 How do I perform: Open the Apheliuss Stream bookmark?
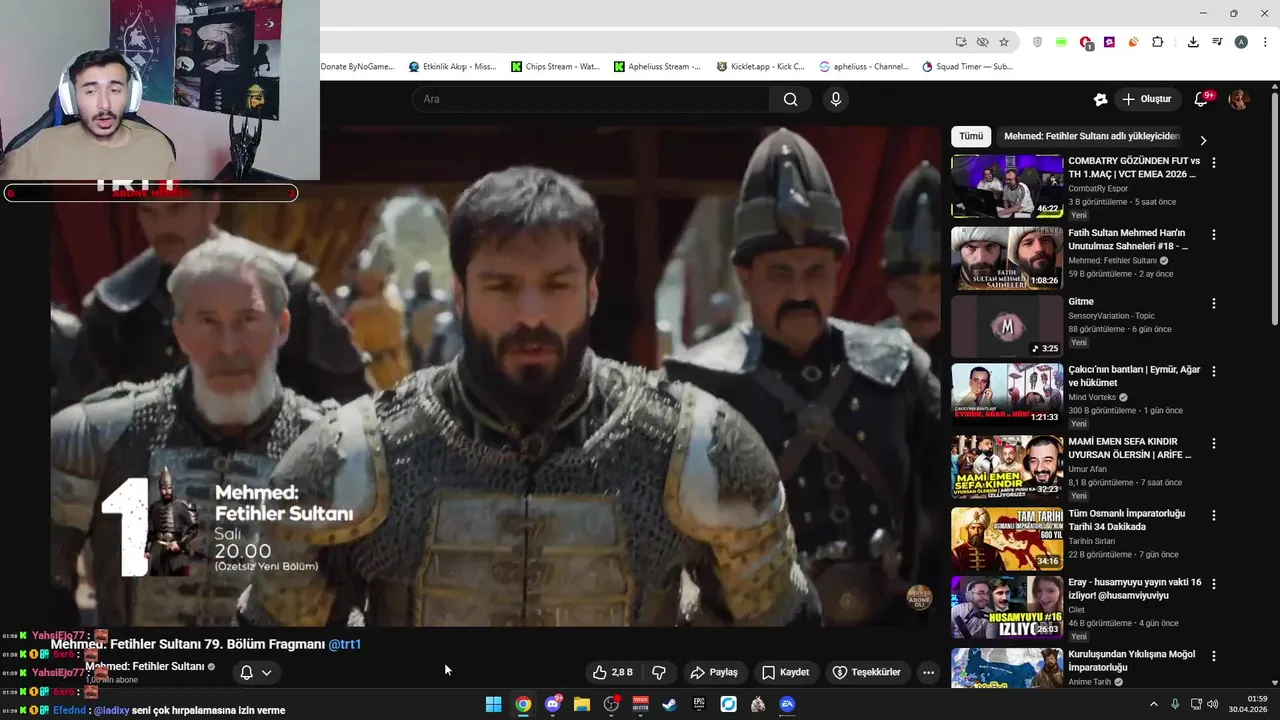tap(657, 67)
